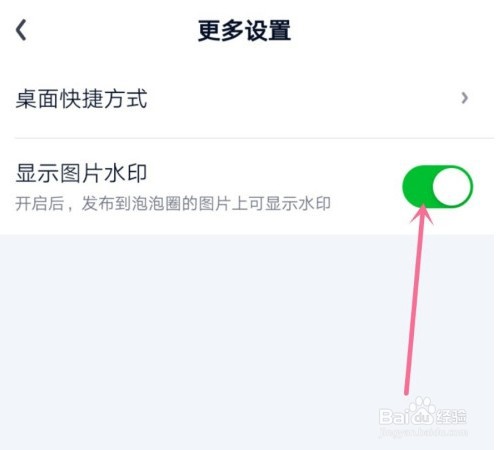Open the 桌面快捷方式 chevron arrow

point(464,98)
